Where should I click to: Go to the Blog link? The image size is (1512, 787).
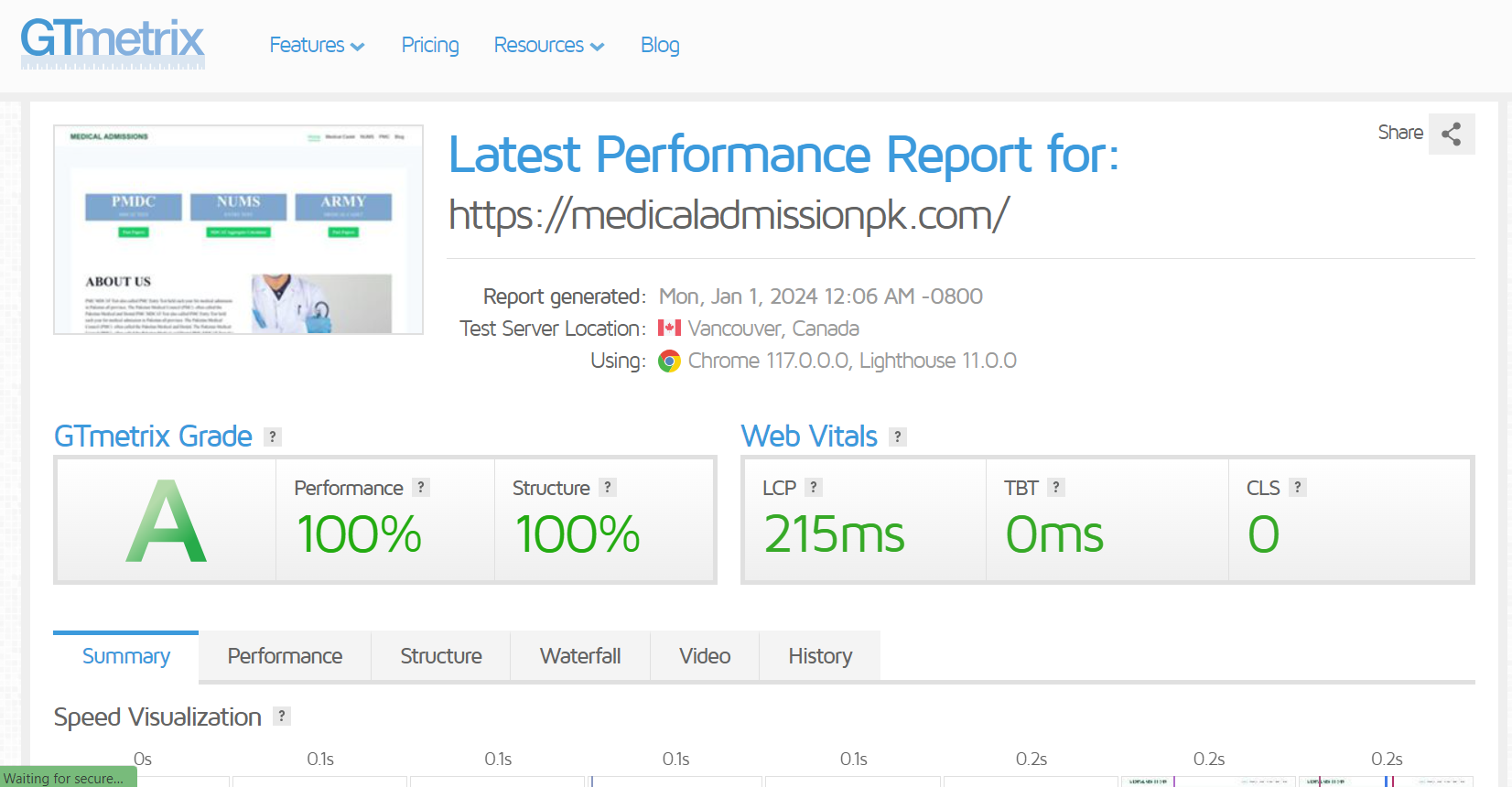click(660, 46)
